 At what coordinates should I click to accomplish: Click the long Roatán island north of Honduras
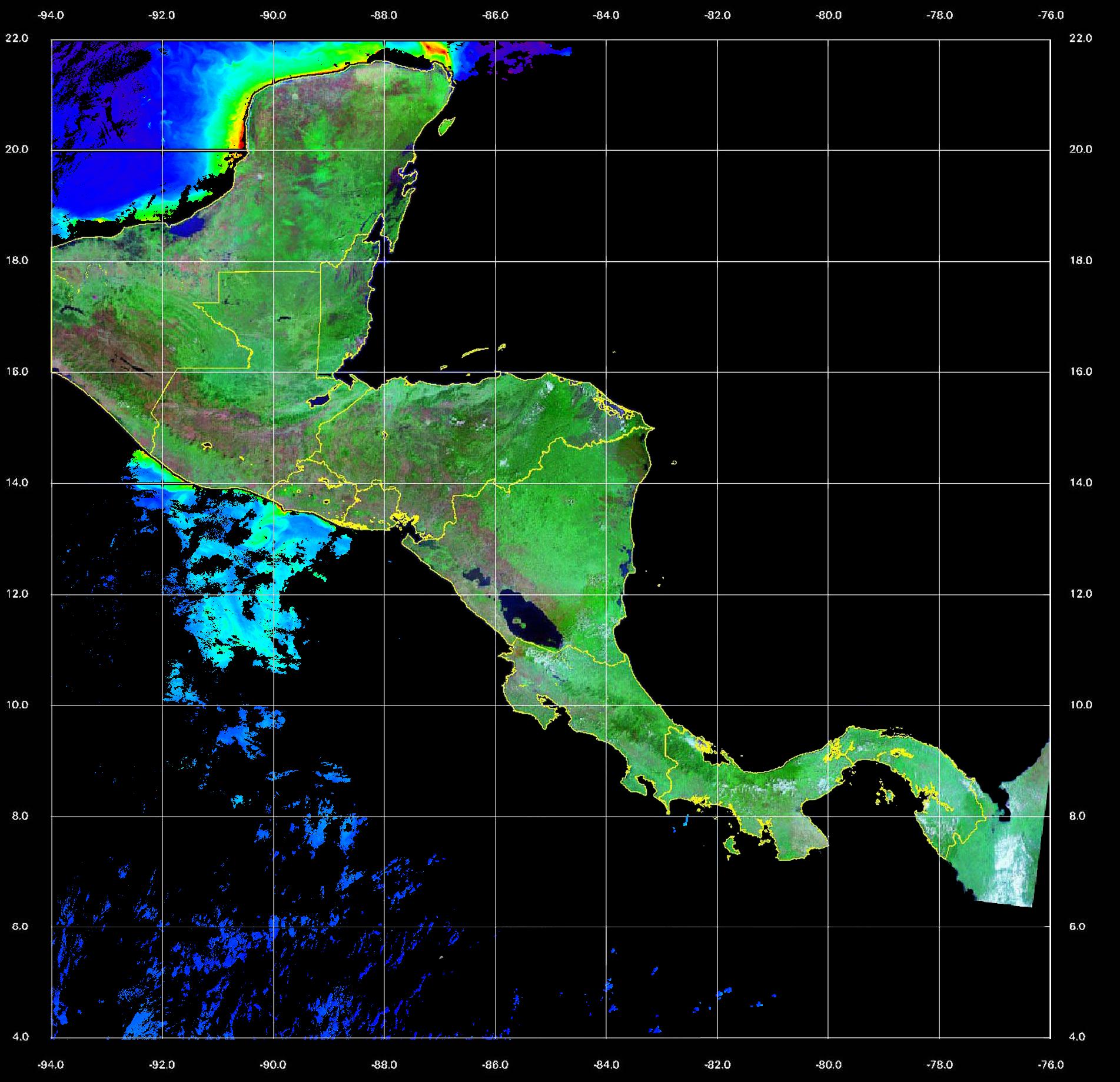click(x=476, y=352)
